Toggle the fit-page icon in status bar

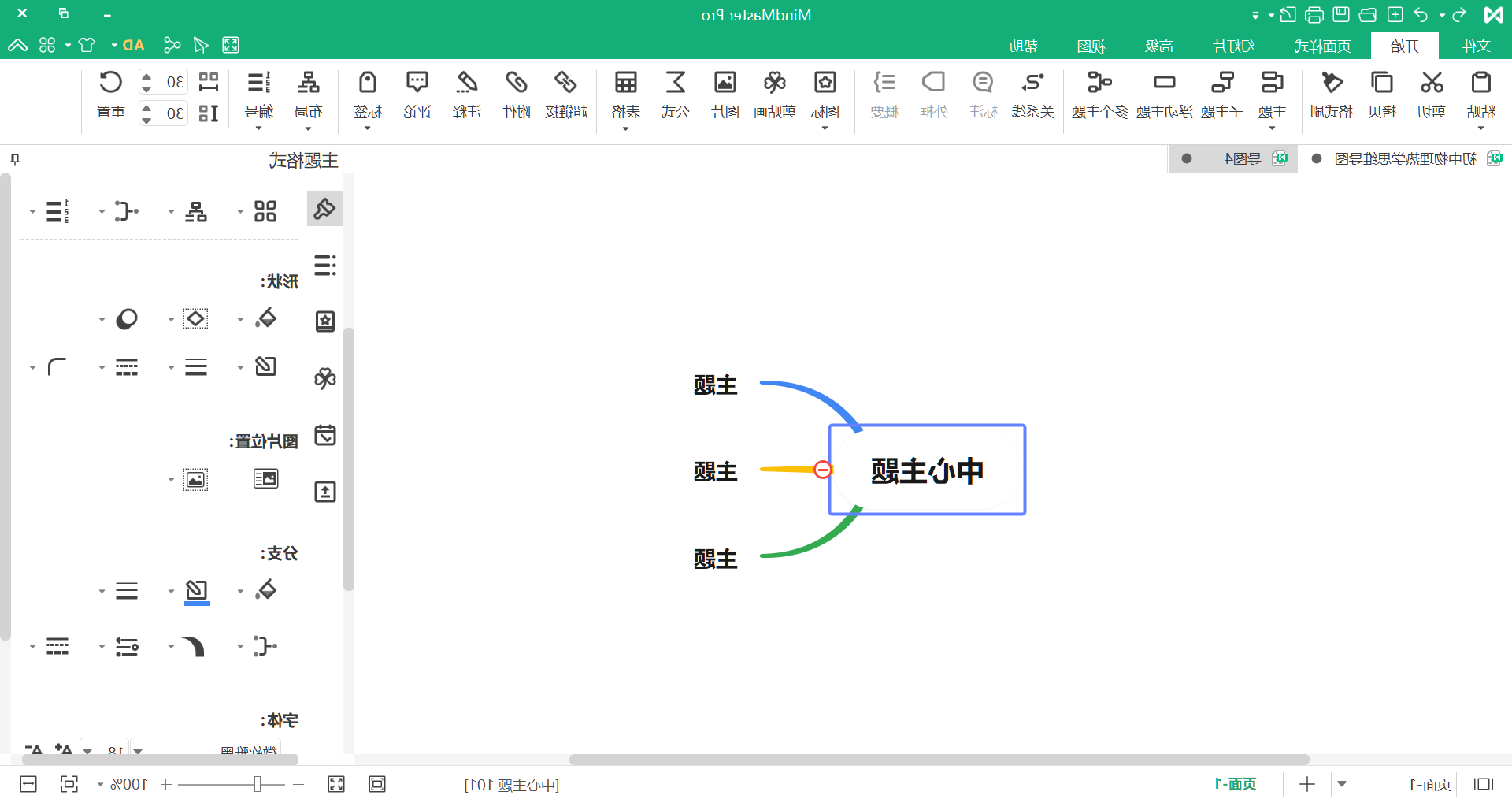pos(377,784)
